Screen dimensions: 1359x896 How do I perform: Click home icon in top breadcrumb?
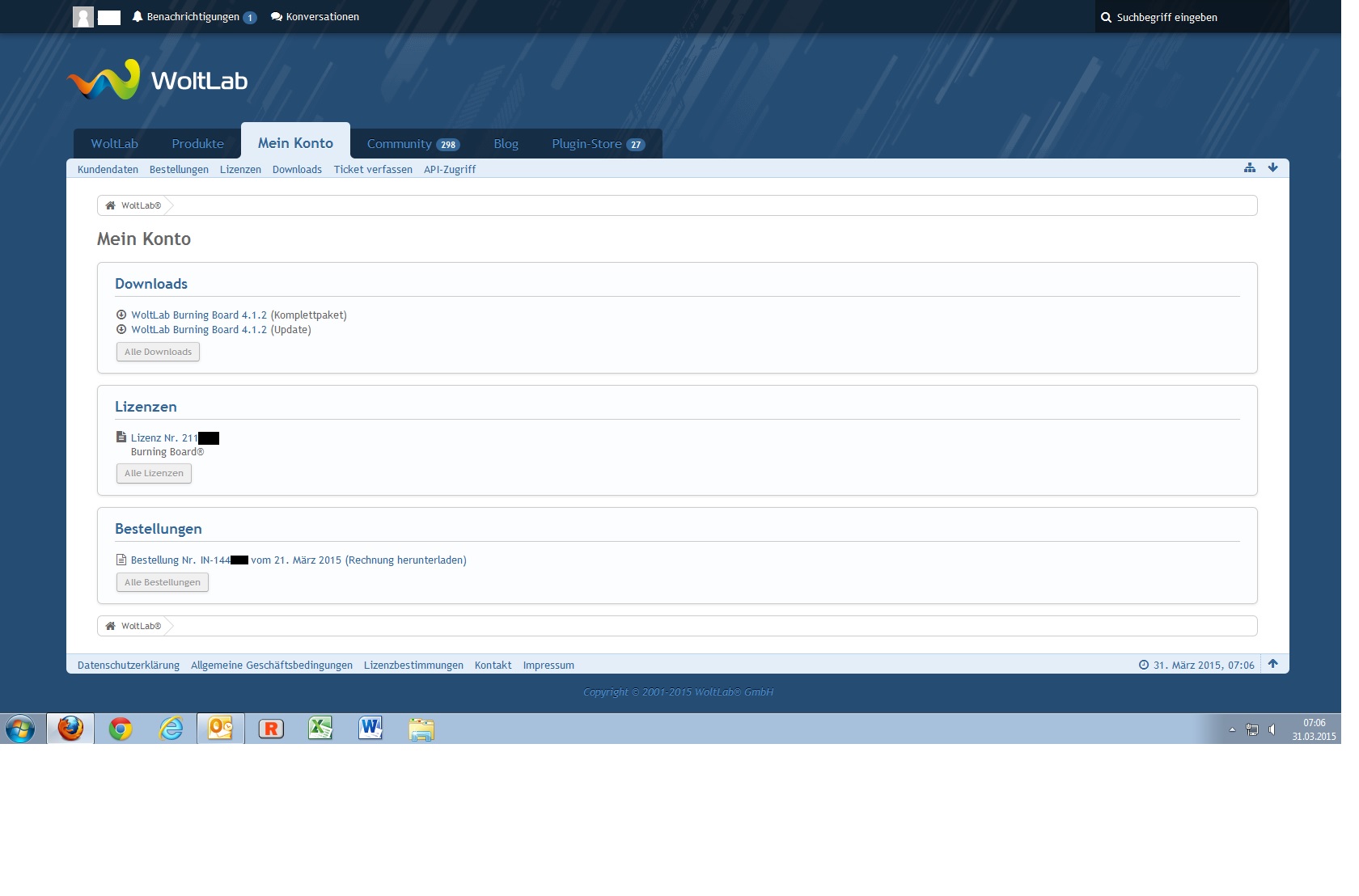tap(111, 205)
